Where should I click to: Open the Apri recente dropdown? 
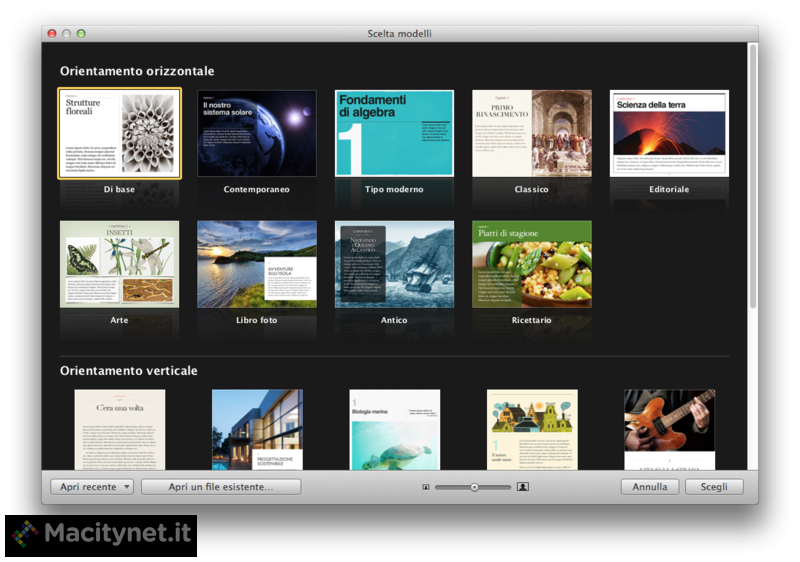click(x=91, y=487)
